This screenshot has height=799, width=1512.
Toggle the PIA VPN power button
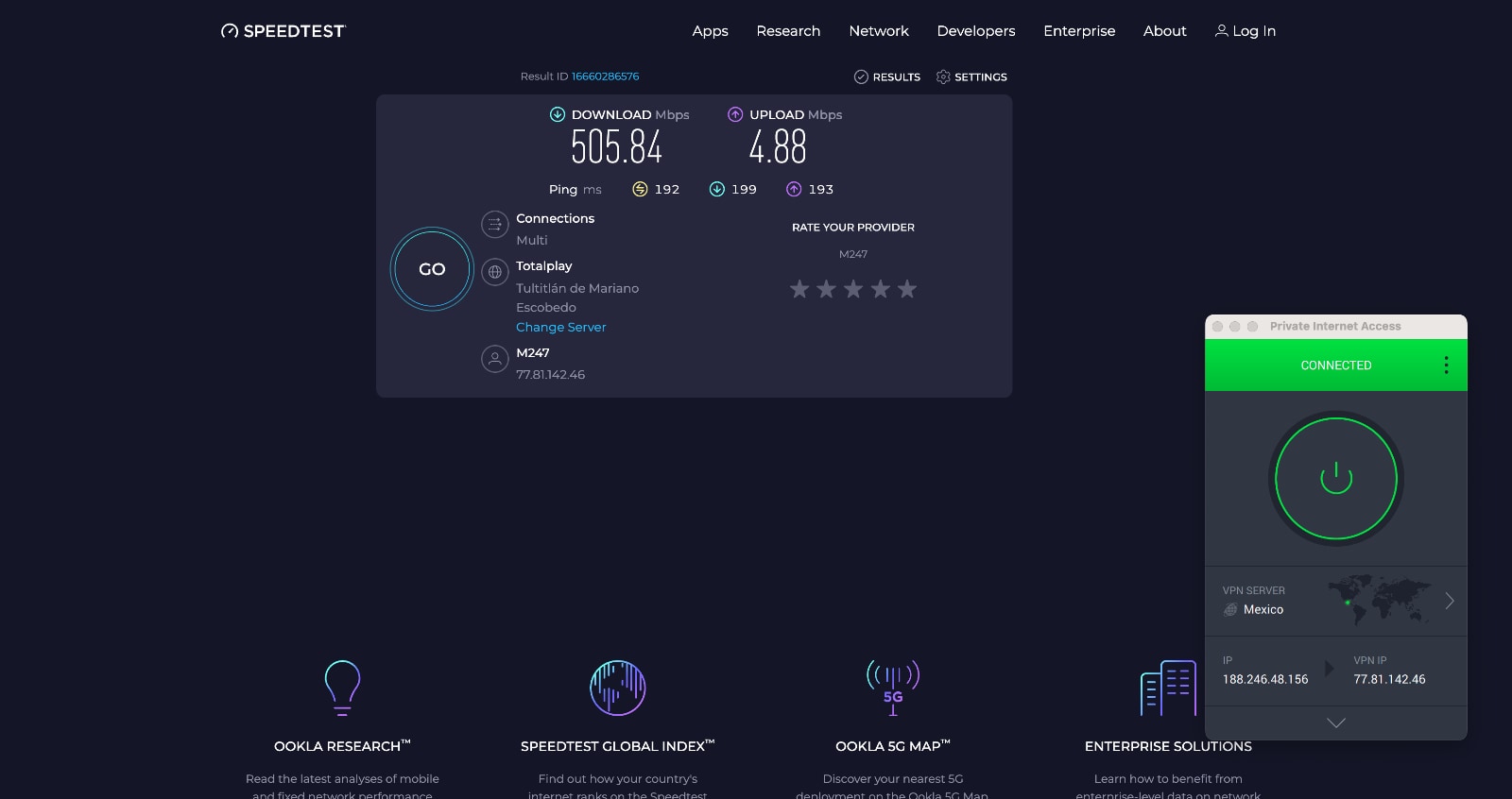[1336, 479]
